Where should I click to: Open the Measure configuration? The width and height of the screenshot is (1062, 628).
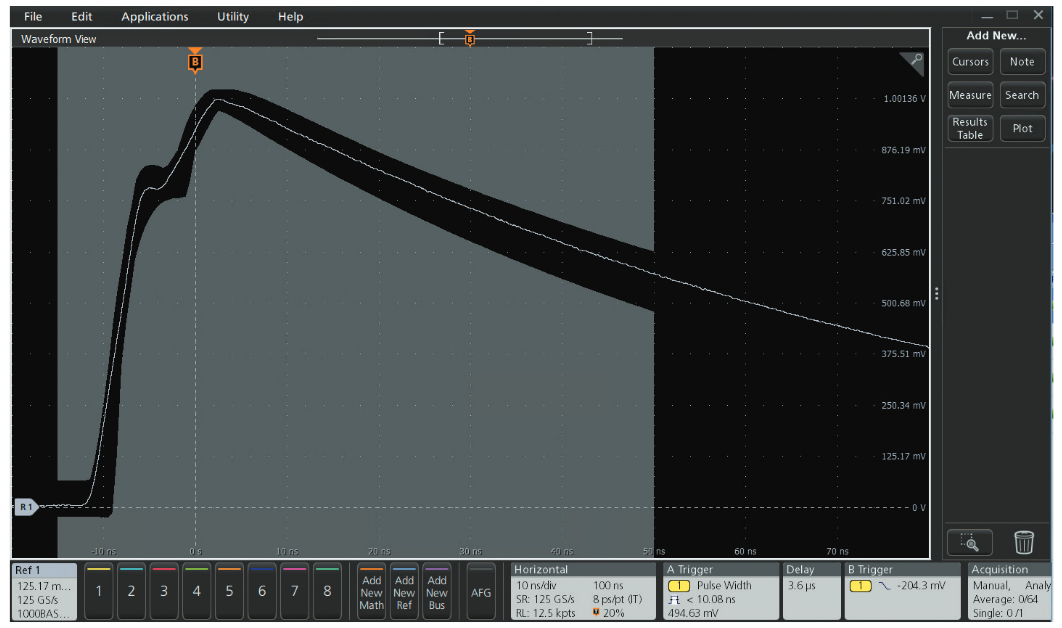click(970, 95)
